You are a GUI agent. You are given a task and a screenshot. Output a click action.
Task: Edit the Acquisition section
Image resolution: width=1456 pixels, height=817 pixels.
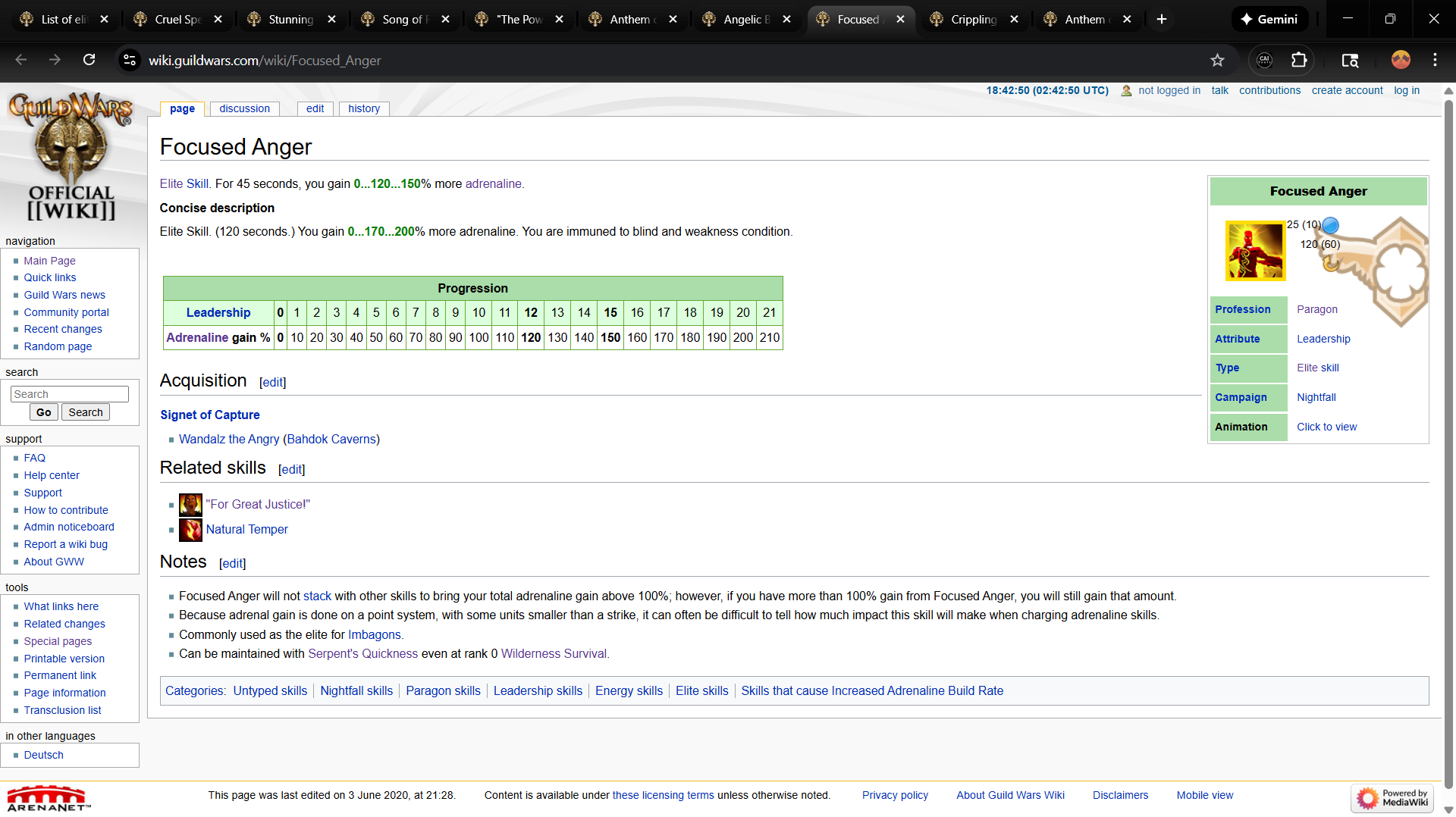pos(273,383)
